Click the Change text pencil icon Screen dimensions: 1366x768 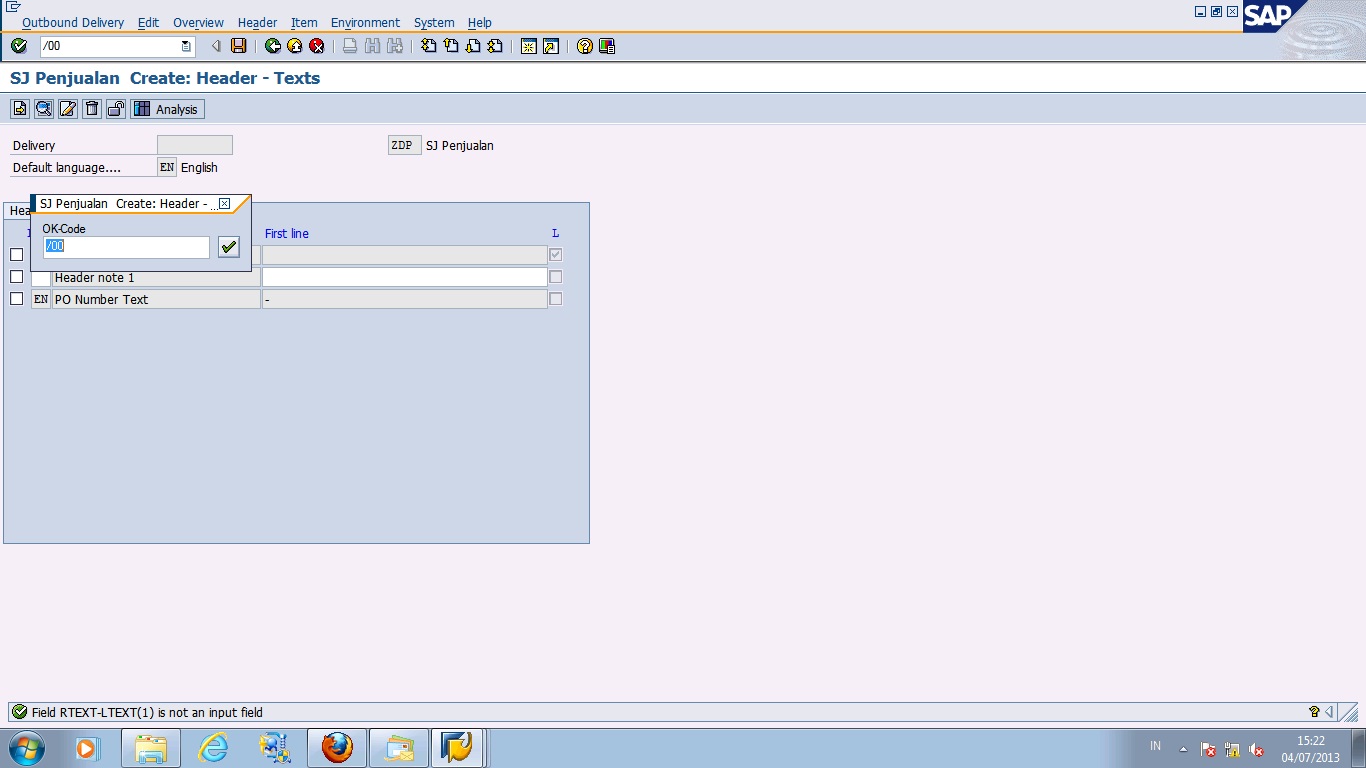[x=68, y=109]
